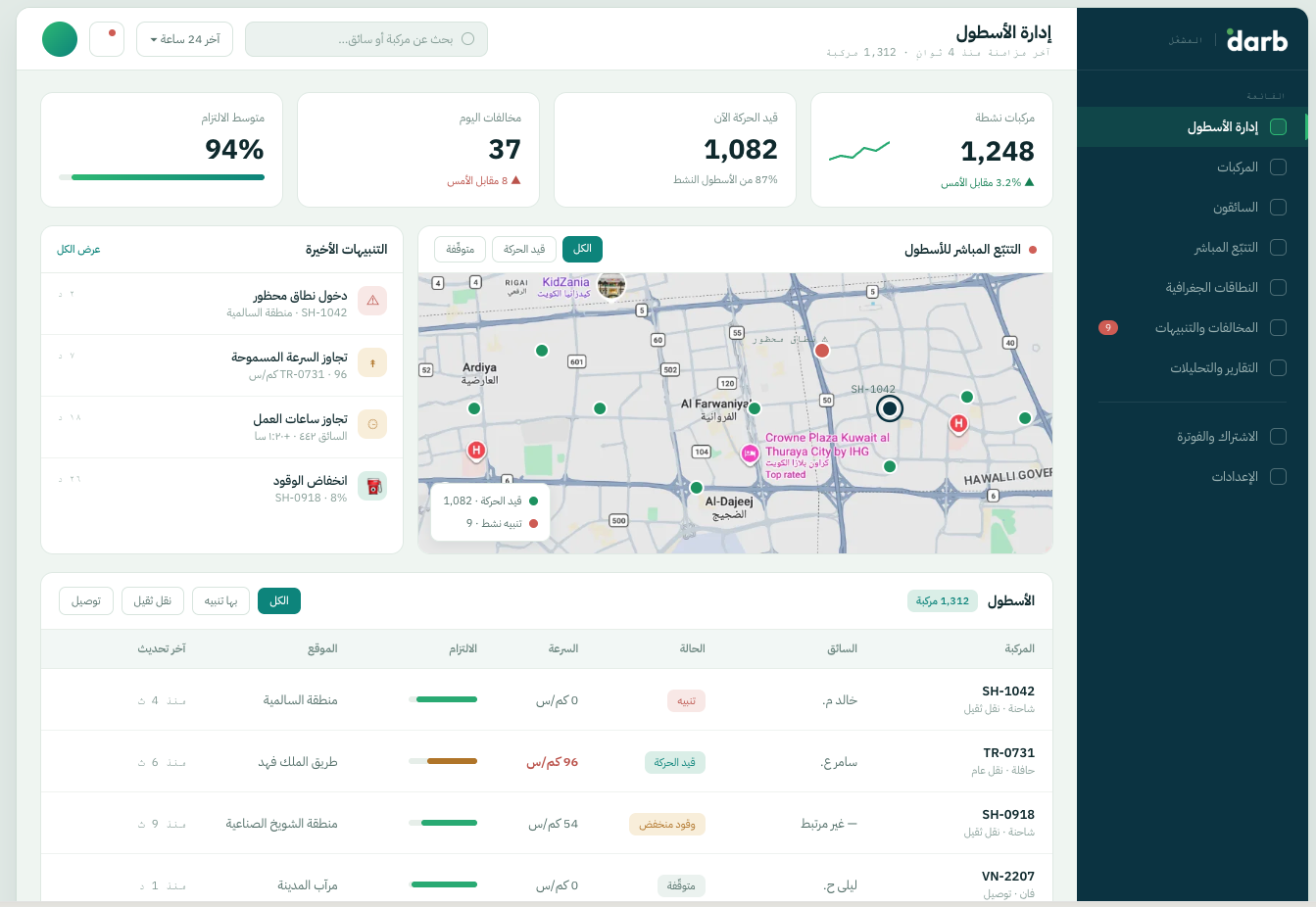Filter fleet table by نقل ثقيل

[153, 600]
